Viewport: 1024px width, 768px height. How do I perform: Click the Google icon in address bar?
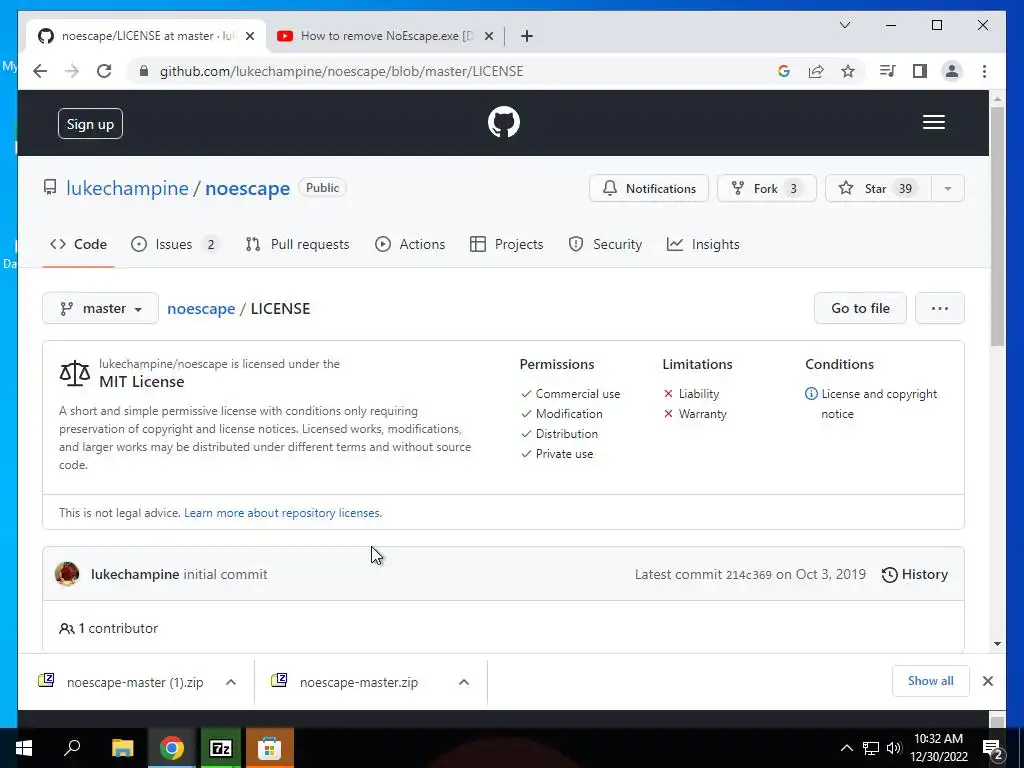pos(784,71)
